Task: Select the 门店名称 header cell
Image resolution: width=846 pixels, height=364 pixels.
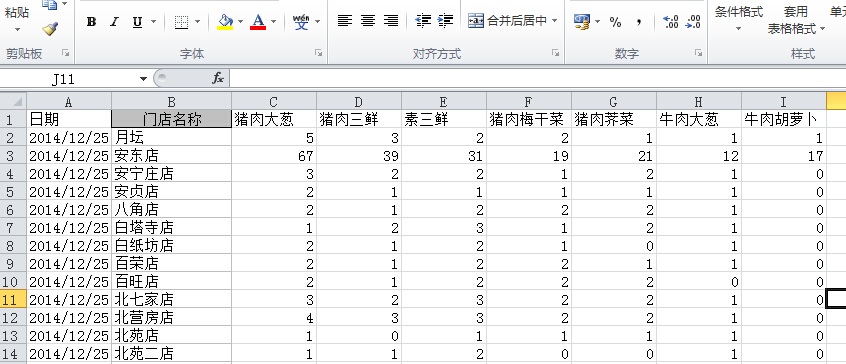Action: pyautogui.click(x=172, y=119)
